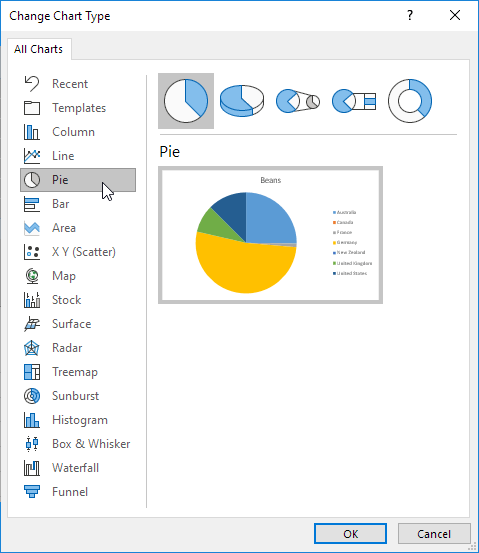
Task: Open the Funnel chart category
Action: (78, 492)
